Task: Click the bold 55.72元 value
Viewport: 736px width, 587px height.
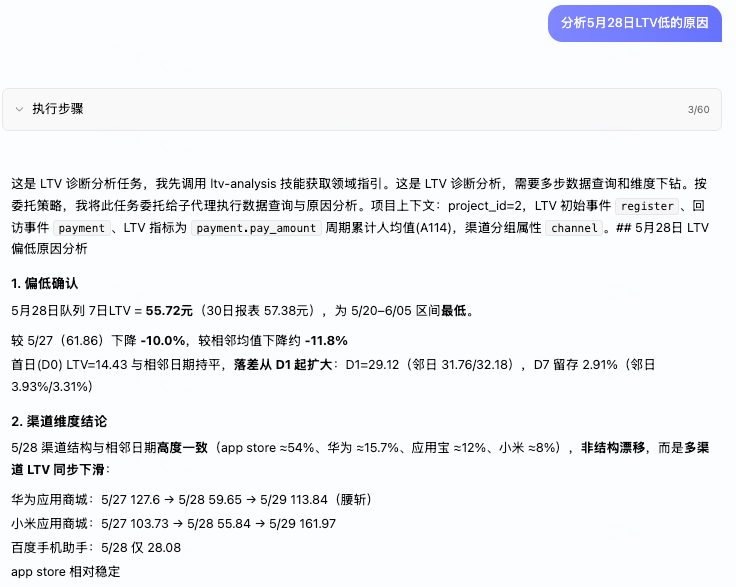Action: [x=169, y=311]
